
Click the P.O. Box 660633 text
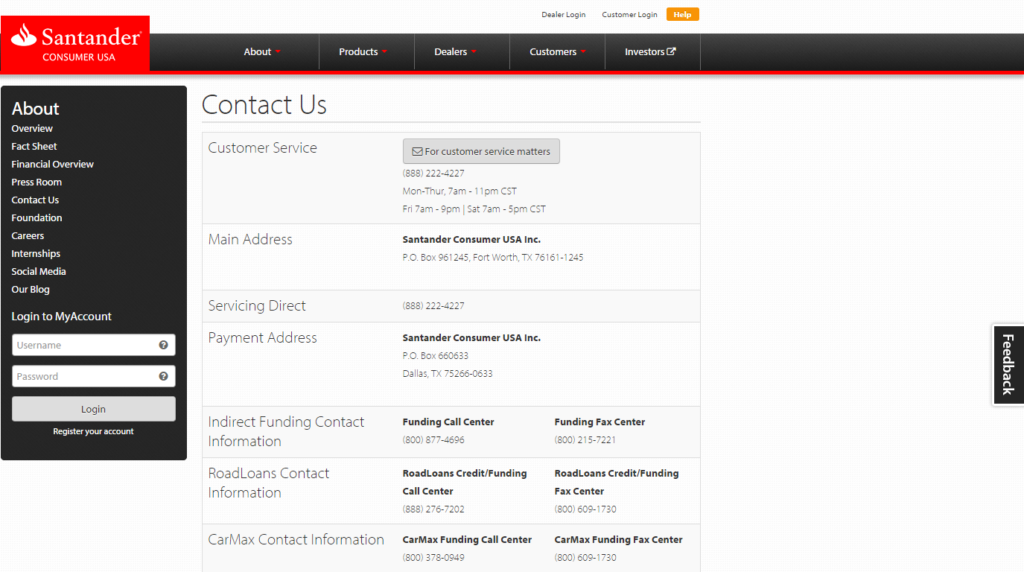click(x=436, y=356)
